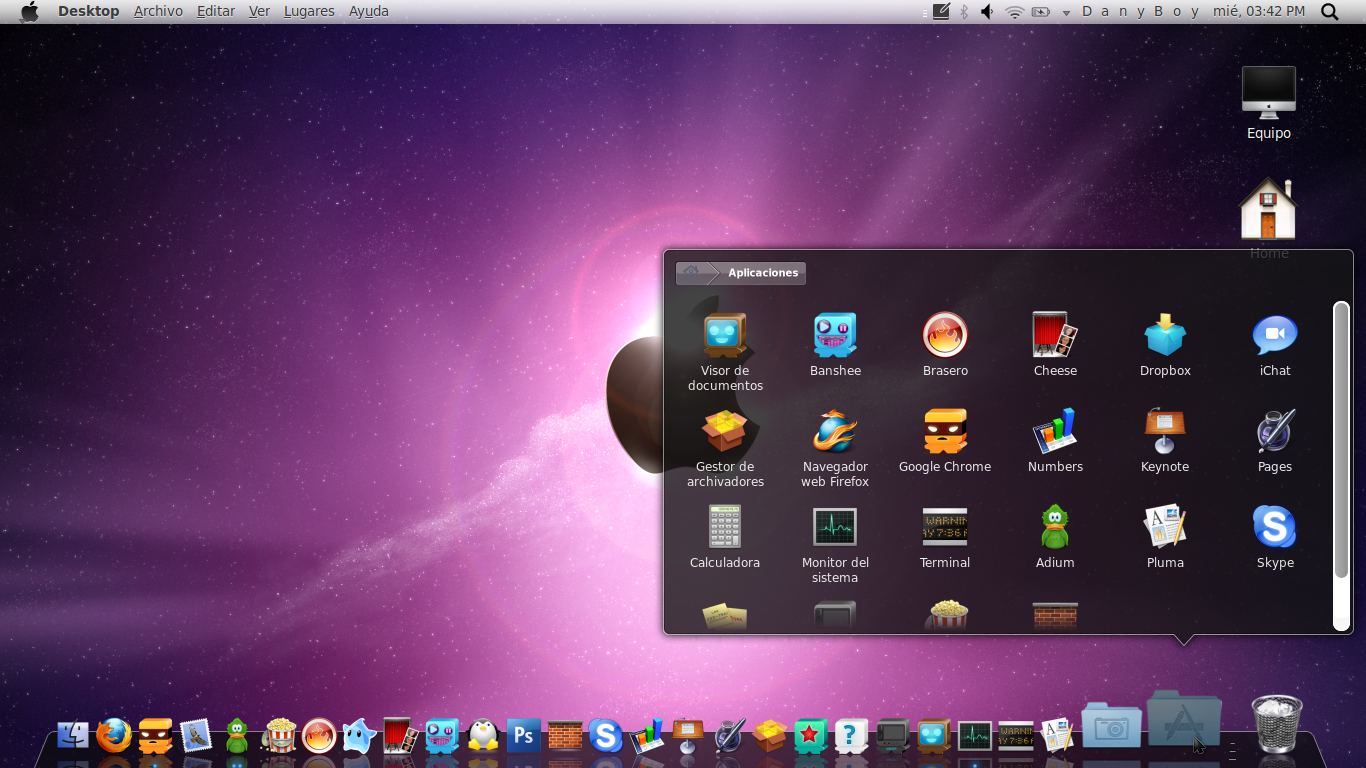Image resolution: width=1366 pixels, height=768 pixels.
Task: Open the Ver menu
Action: click(x=259, y=11)
